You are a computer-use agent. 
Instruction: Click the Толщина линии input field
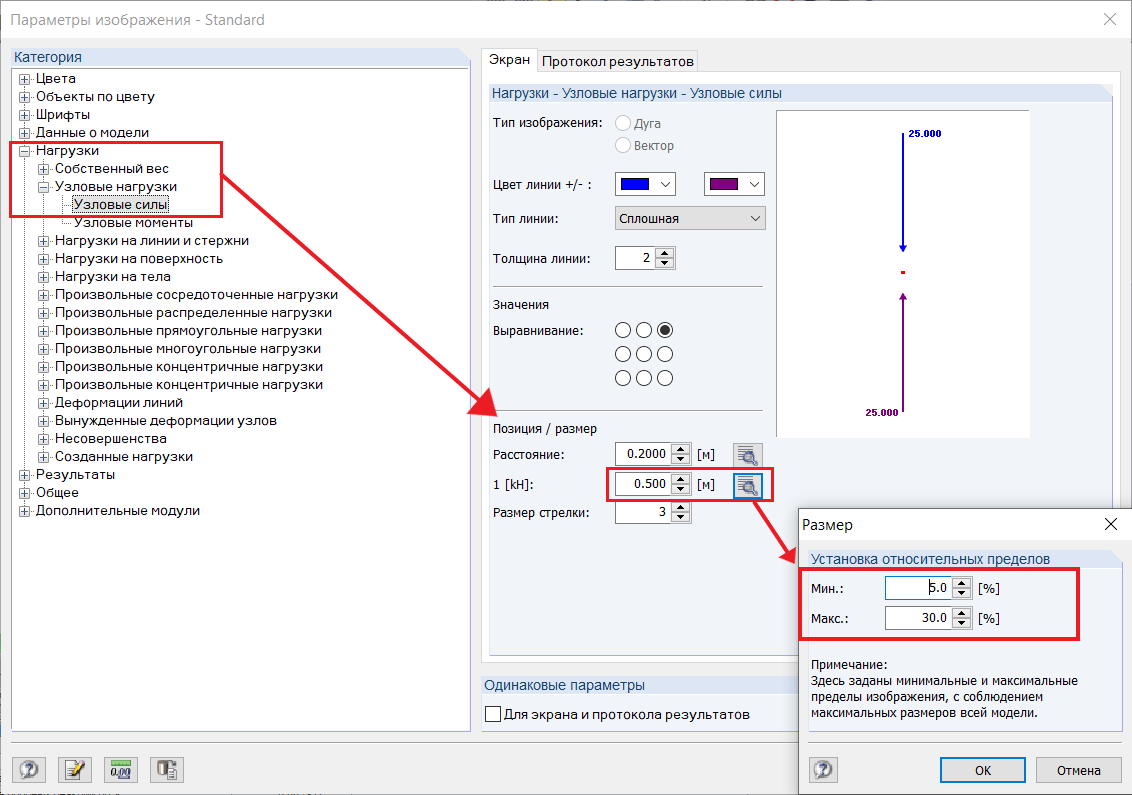635,258
